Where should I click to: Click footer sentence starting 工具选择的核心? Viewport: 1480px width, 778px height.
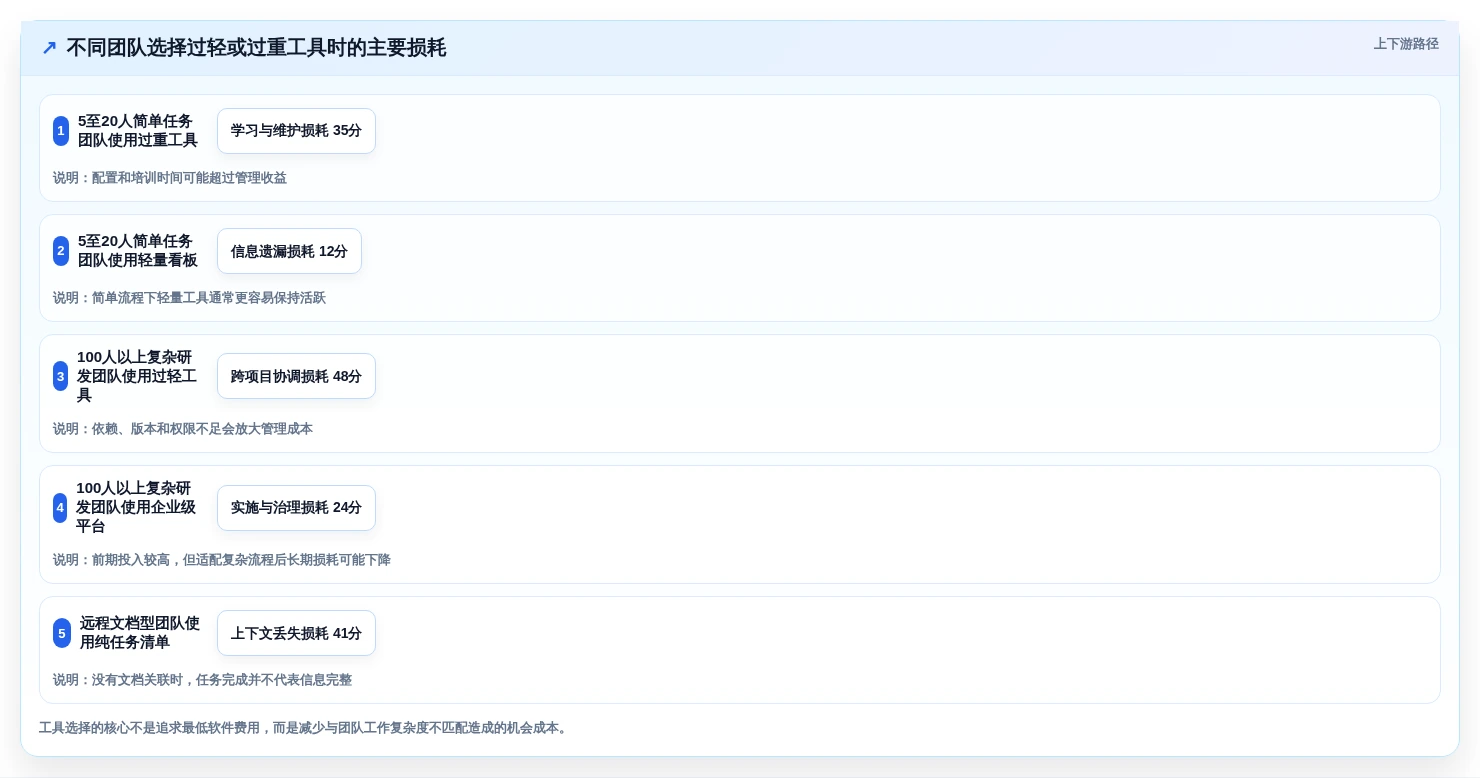pos(305,728)
